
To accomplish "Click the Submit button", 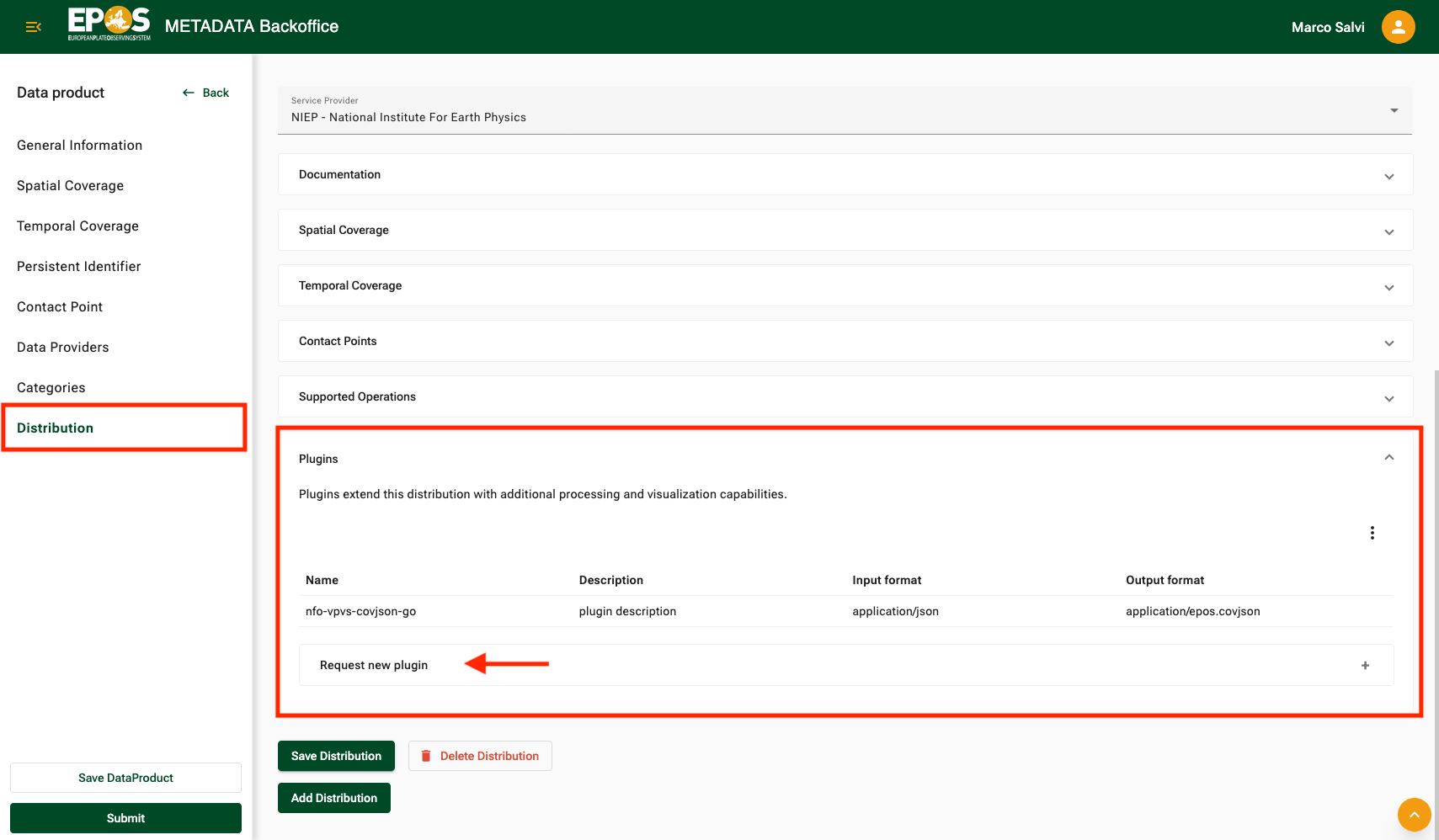I will (x=125, y=817).
